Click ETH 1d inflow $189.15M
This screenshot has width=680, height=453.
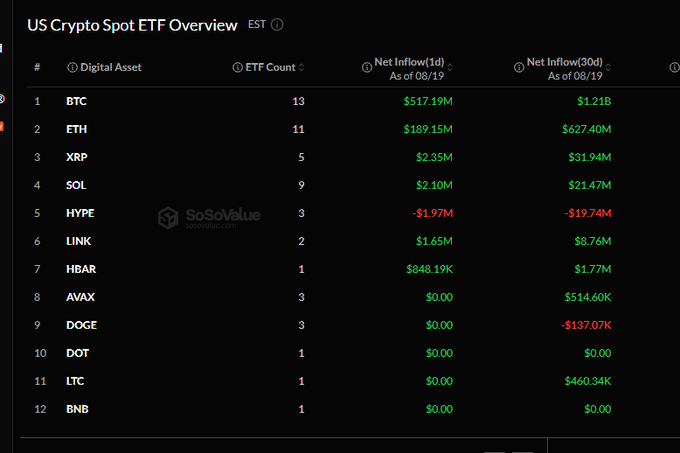tap(428, 129)
